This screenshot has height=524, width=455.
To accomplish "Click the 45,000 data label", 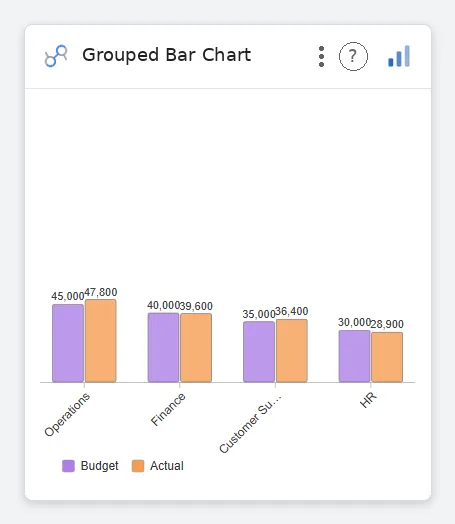I will [67, 296].
